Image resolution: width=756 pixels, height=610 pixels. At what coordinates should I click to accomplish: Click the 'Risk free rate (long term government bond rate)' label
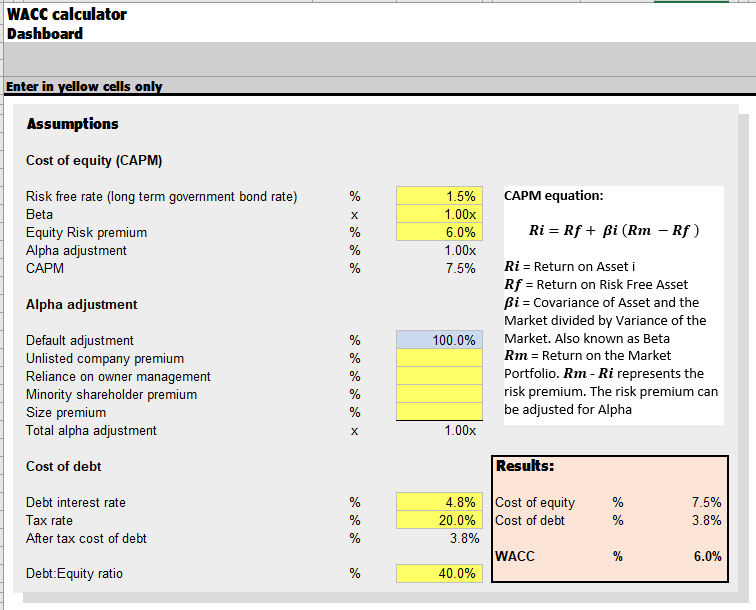pyautogui.click(x=162, y=197)
